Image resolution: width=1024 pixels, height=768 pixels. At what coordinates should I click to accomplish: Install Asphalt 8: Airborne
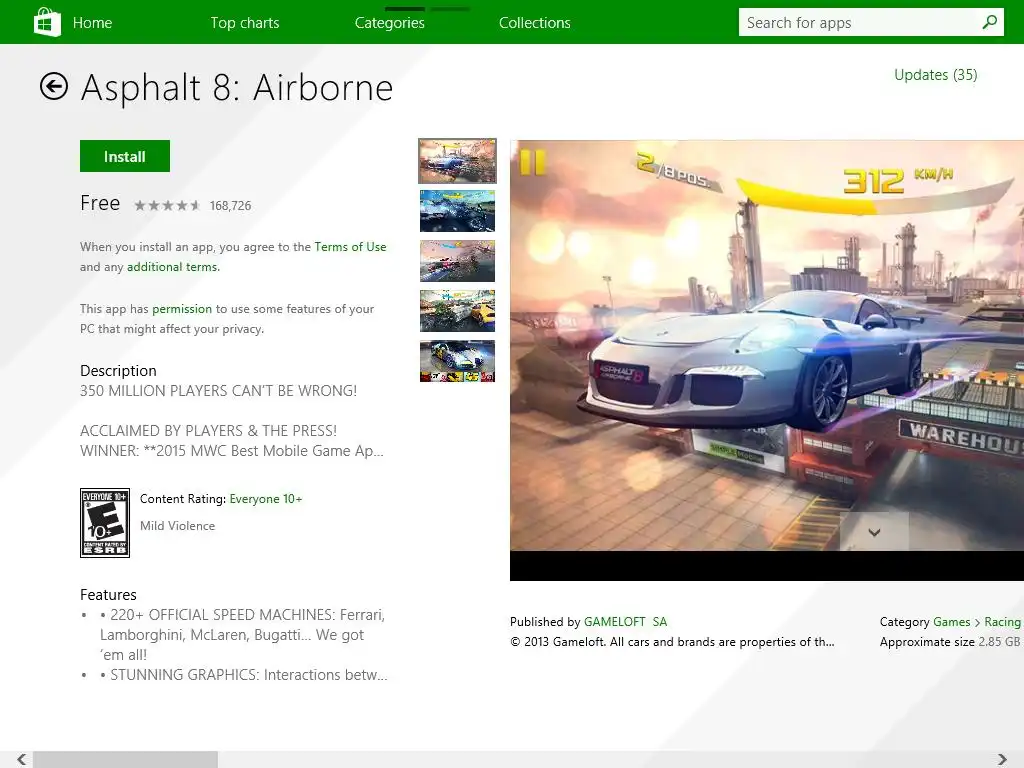(125, 156)
